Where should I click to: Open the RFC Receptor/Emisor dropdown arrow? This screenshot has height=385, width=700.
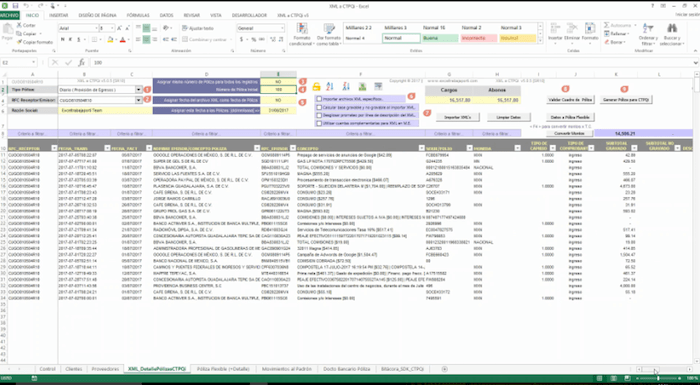pyautogui.click(x=139, y=100)
